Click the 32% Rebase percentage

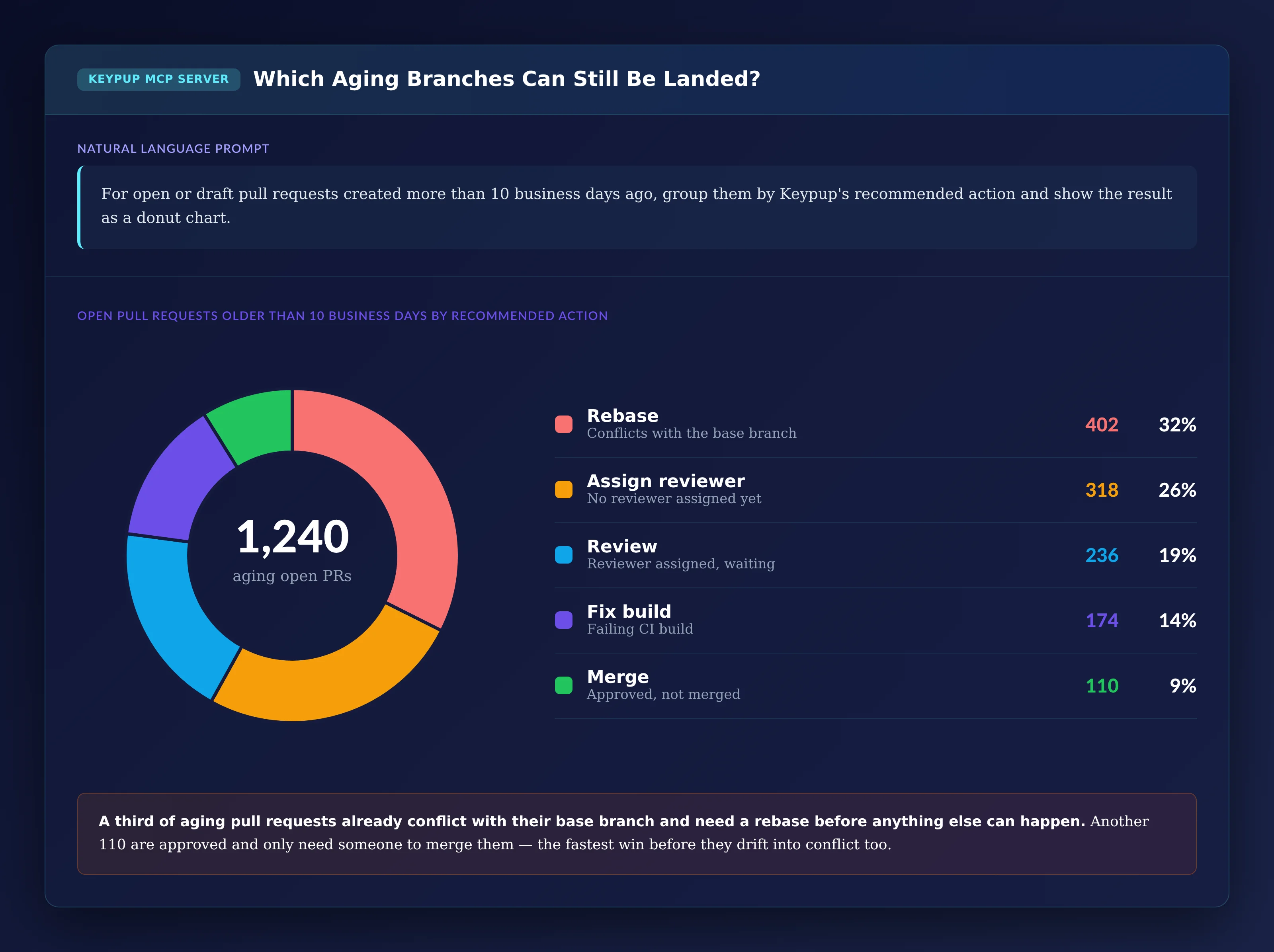click(x=1177, y=424)
